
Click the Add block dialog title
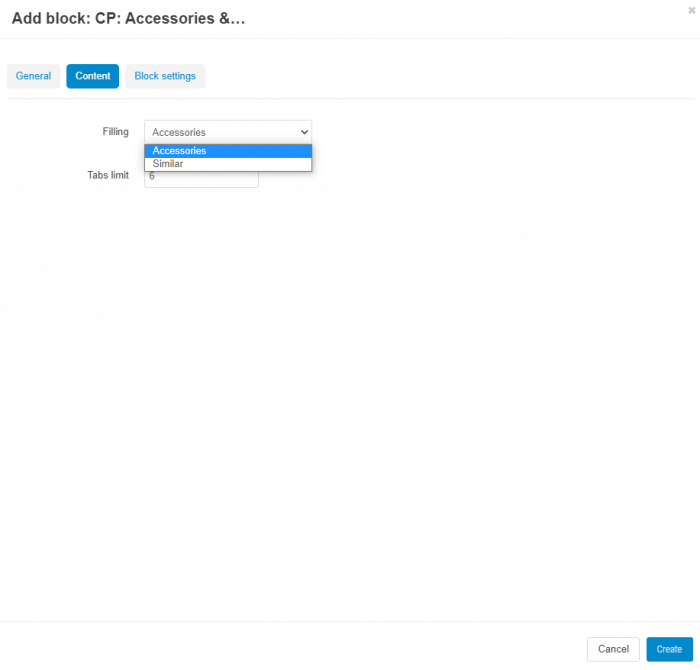tap(129, 18)
